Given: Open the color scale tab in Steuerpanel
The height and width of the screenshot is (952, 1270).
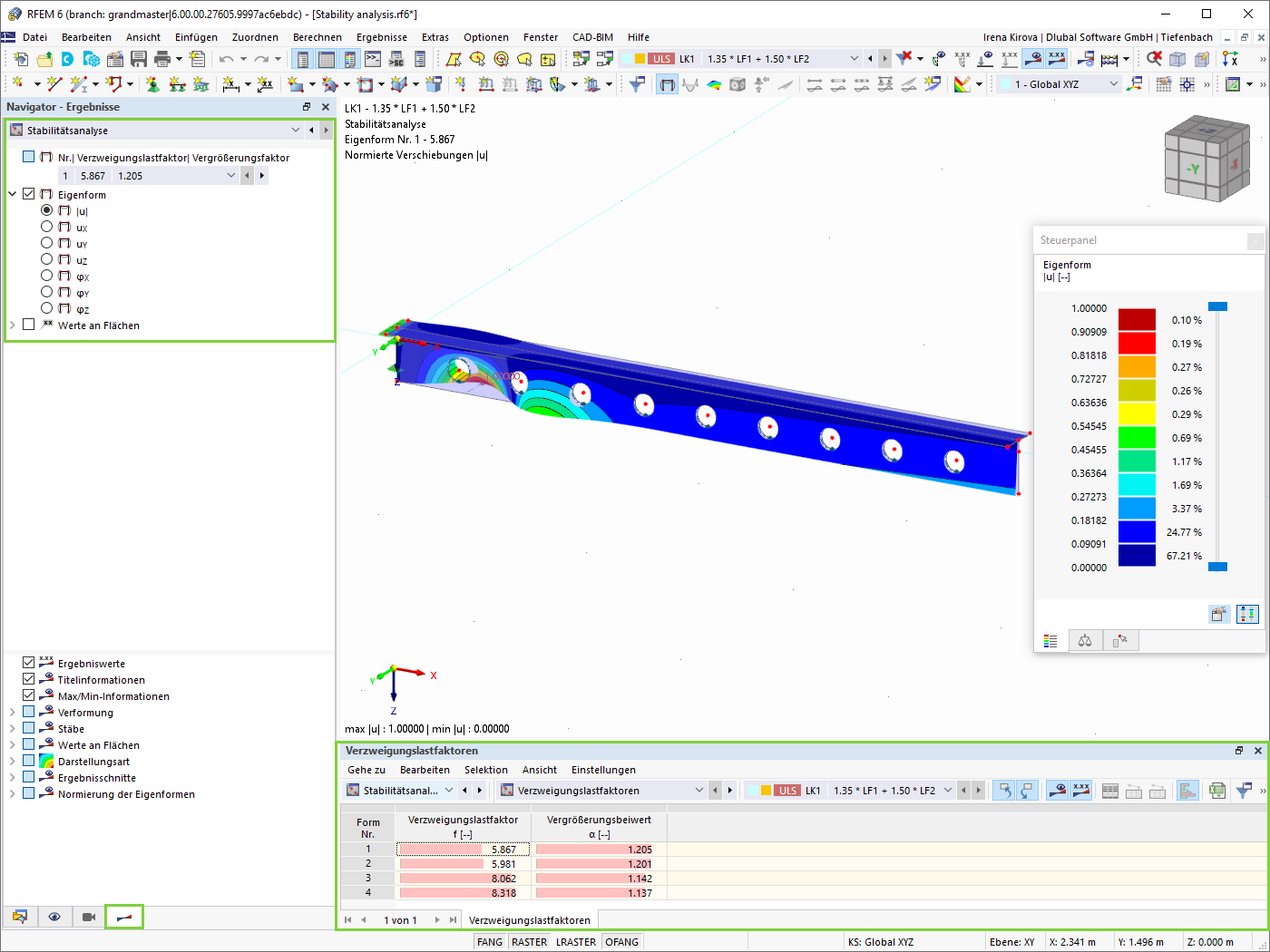Looking at the screenshot, I should click(x=1050, y=641).
